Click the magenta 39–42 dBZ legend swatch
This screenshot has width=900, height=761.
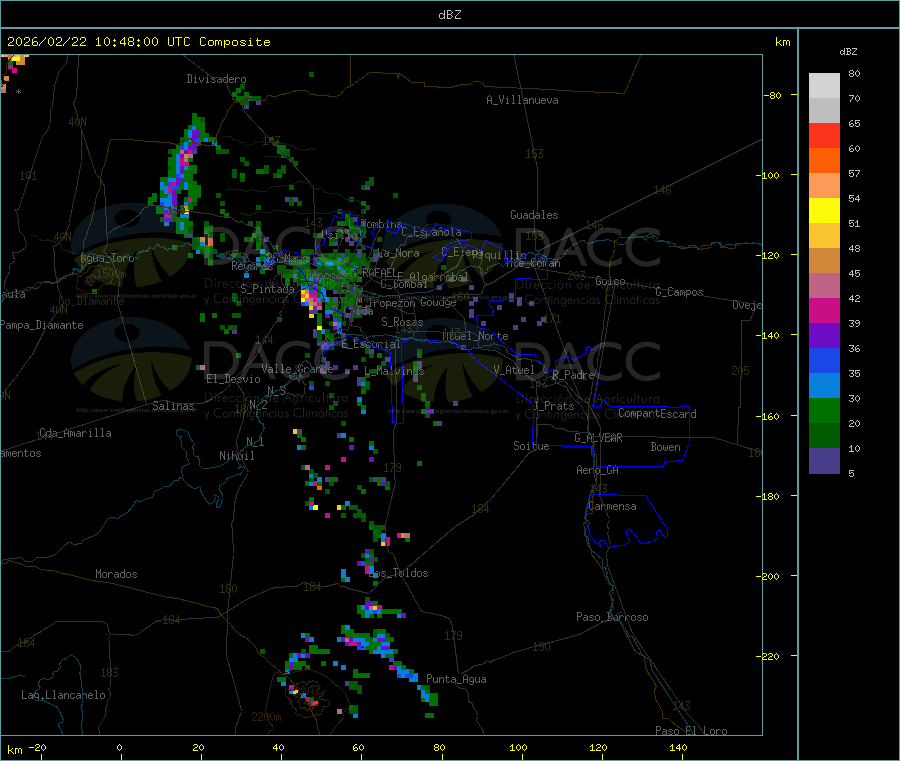[x=824, y=310]
